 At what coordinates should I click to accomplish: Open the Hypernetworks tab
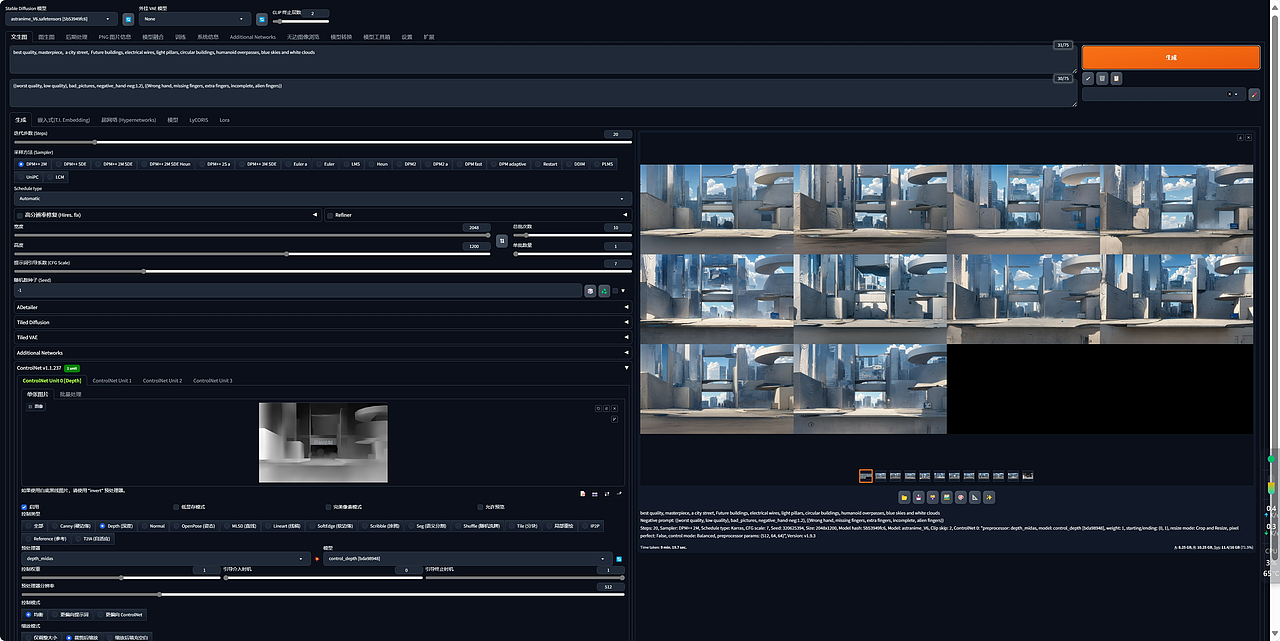click(128, 119)
